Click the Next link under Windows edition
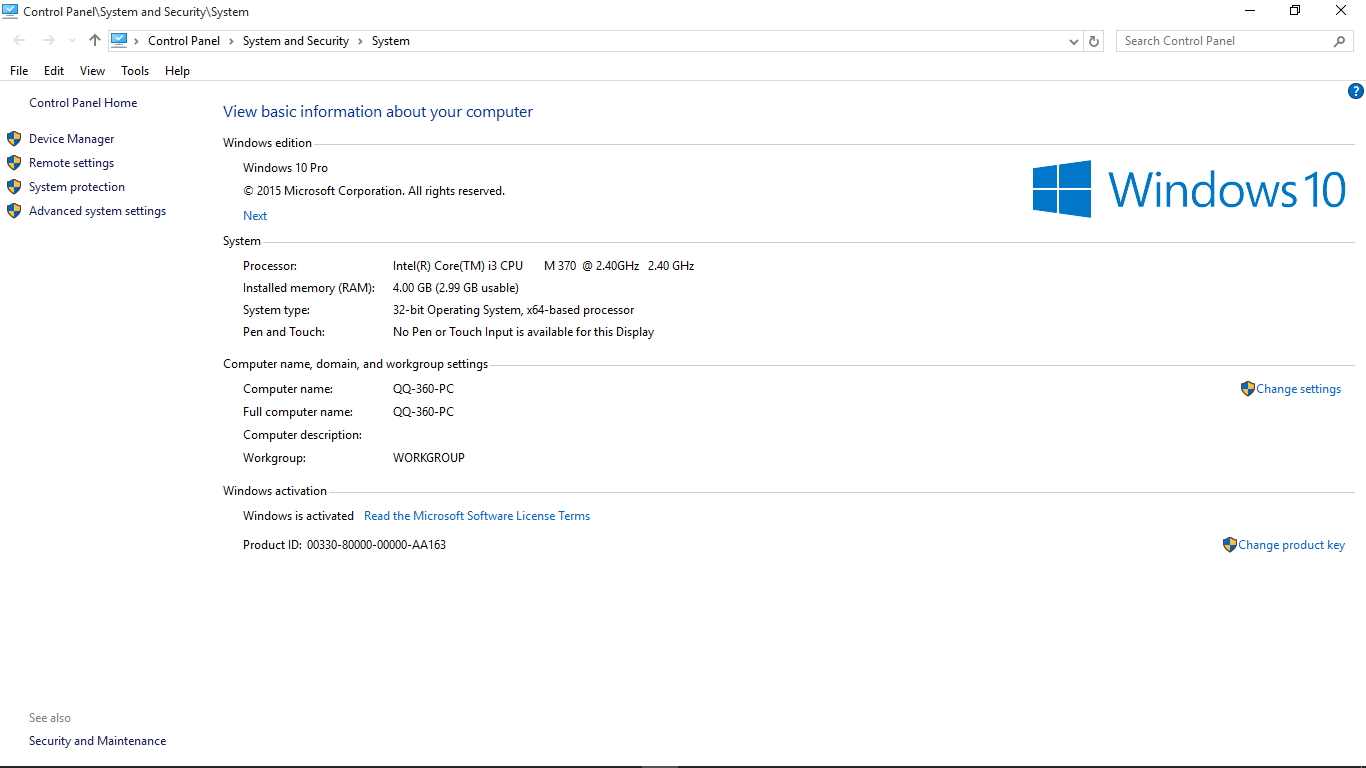 click(x=255, y=216)
